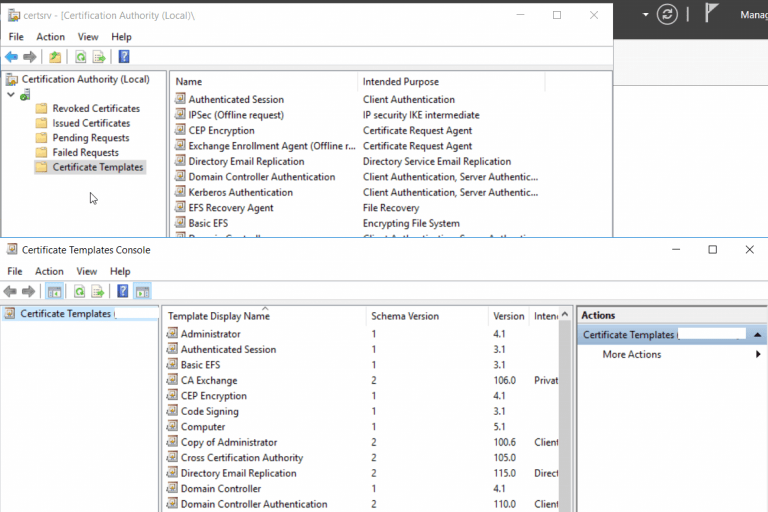Click the Server Manager refresh icon
The width and height of the screenshot is (768, 512).
pyautogui.click(x=667, y=14)
